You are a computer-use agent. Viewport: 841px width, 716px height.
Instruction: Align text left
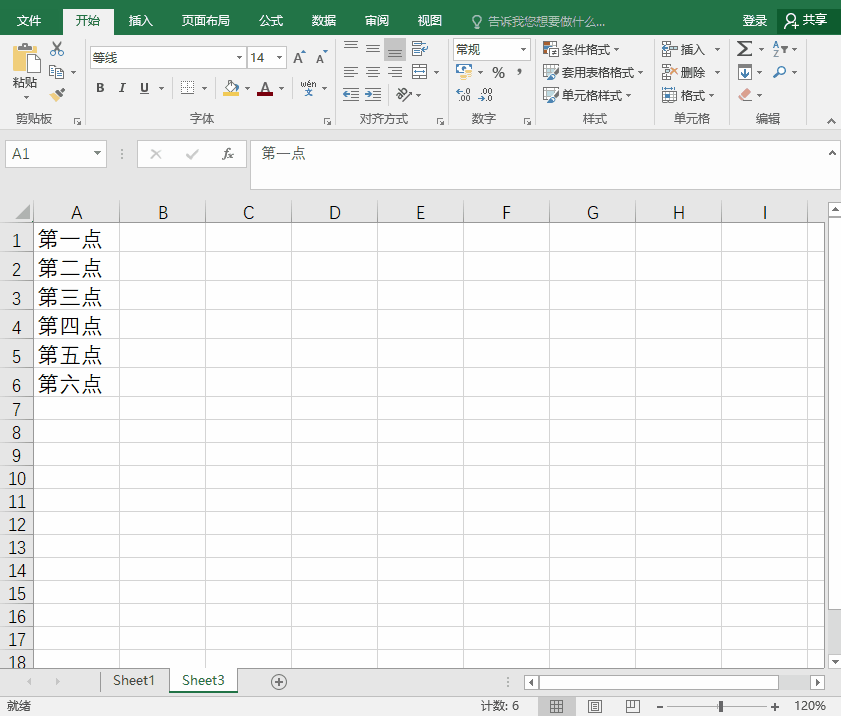point(351,72)
